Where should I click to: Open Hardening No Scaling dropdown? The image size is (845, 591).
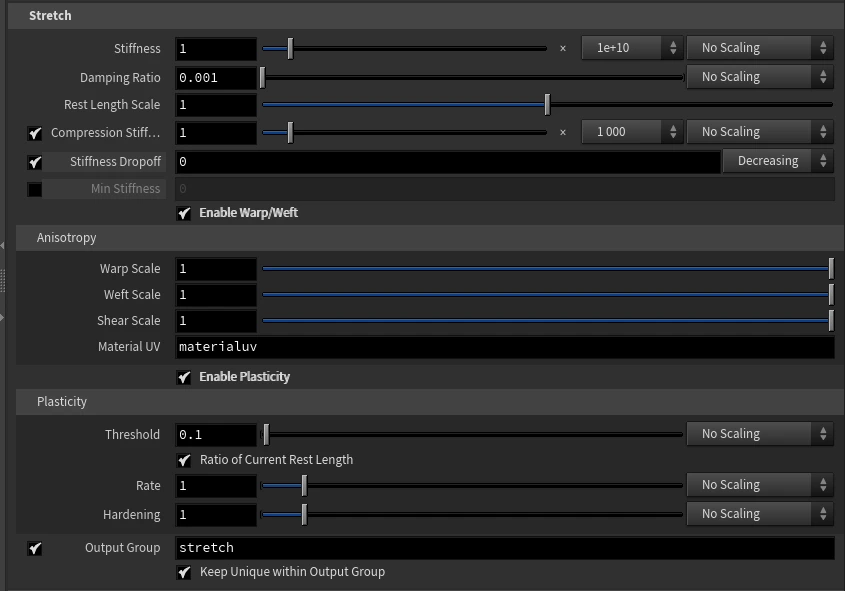(760, 514)
